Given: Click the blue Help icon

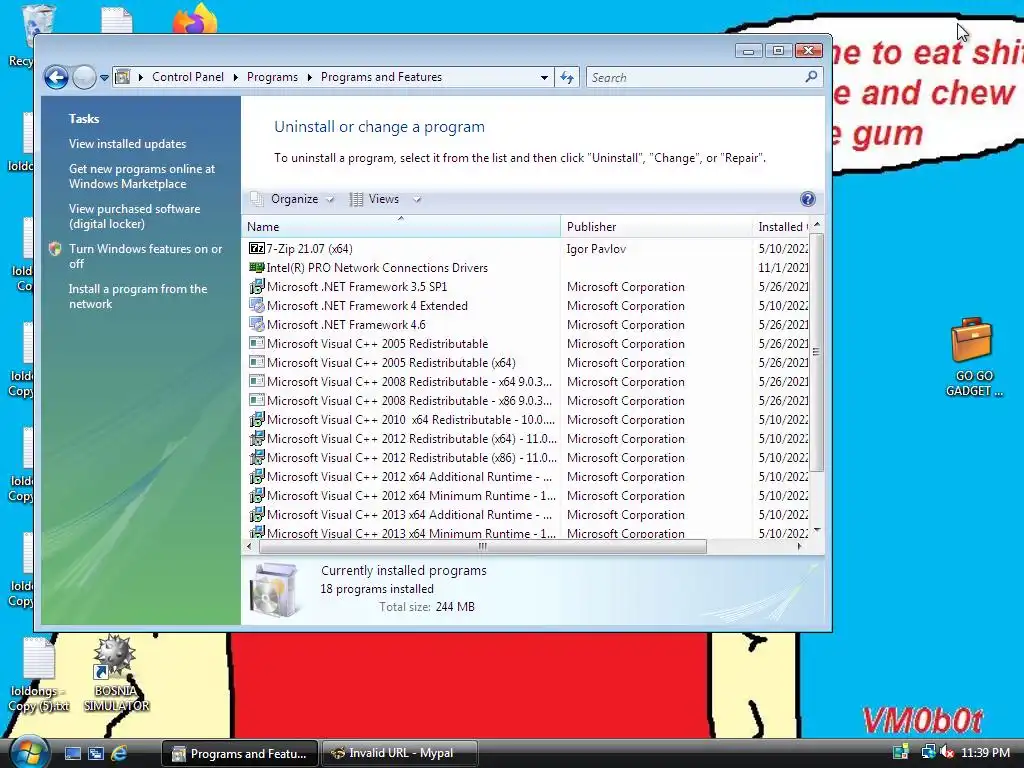Looking at the screenshot, I should pos(808,199).
